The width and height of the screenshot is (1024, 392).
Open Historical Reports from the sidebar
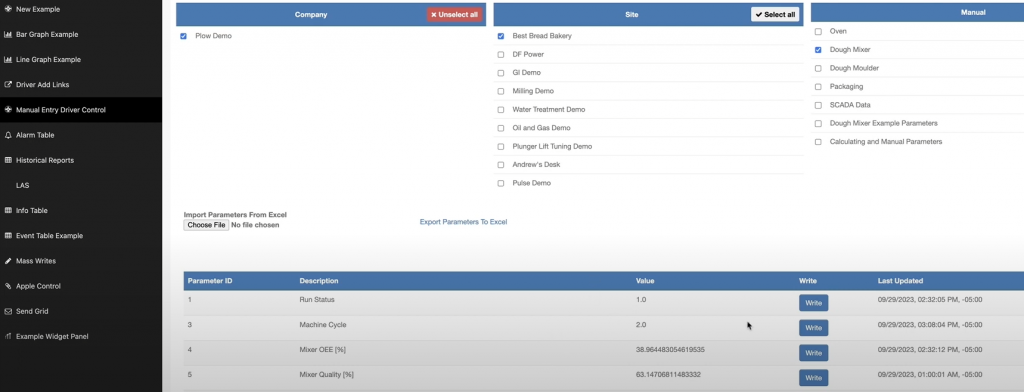point(44,160)
